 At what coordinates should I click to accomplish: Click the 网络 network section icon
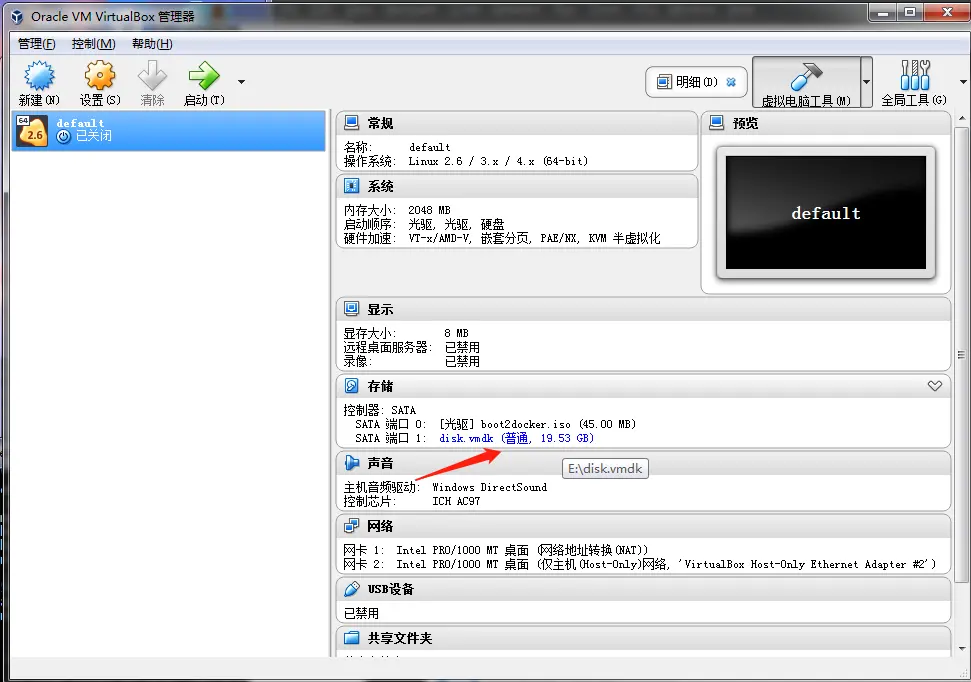[x=351, y=526]
